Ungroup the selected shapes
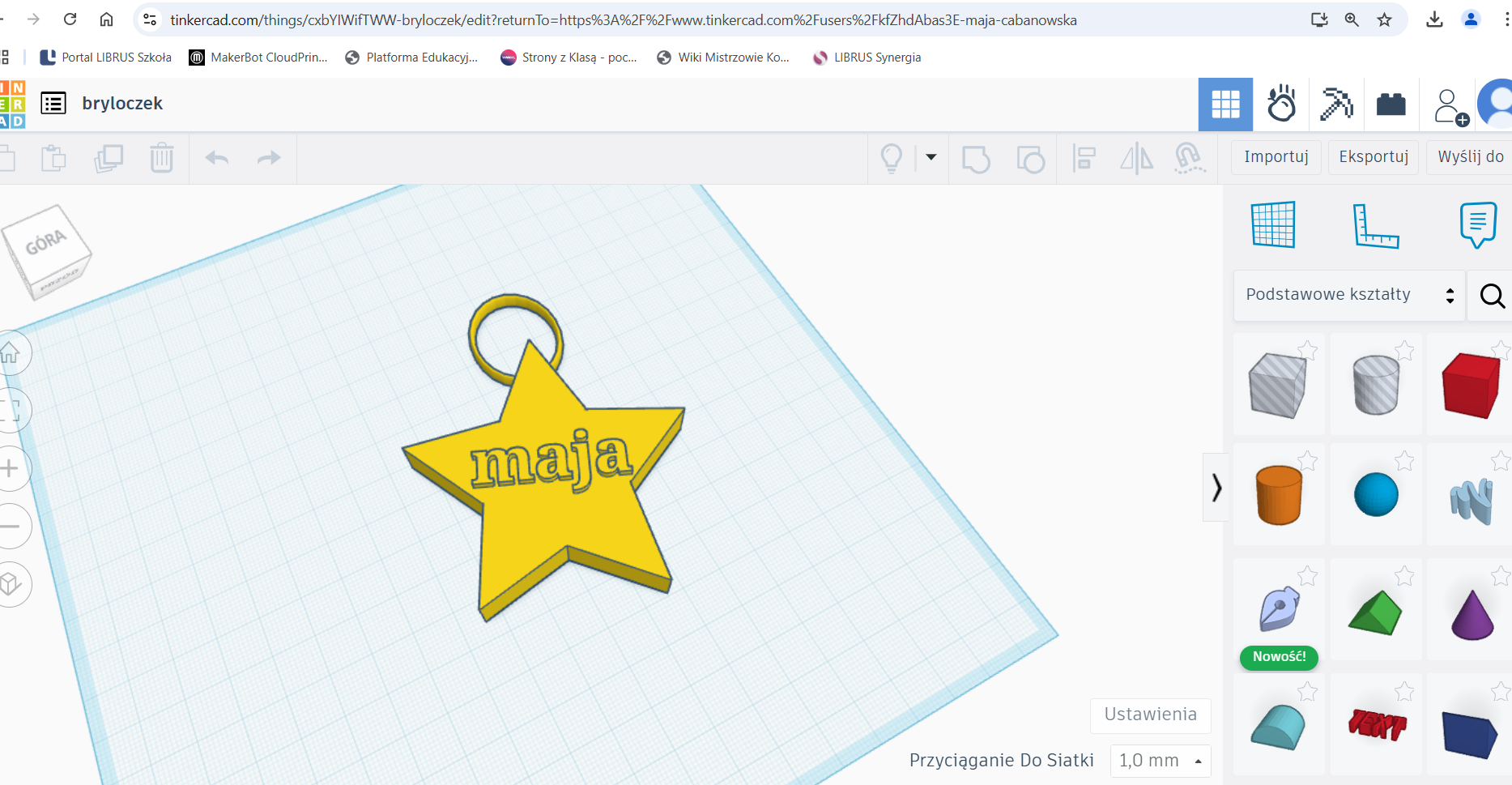Viewport: 1512px width, 785px height. click(1031, 159)
